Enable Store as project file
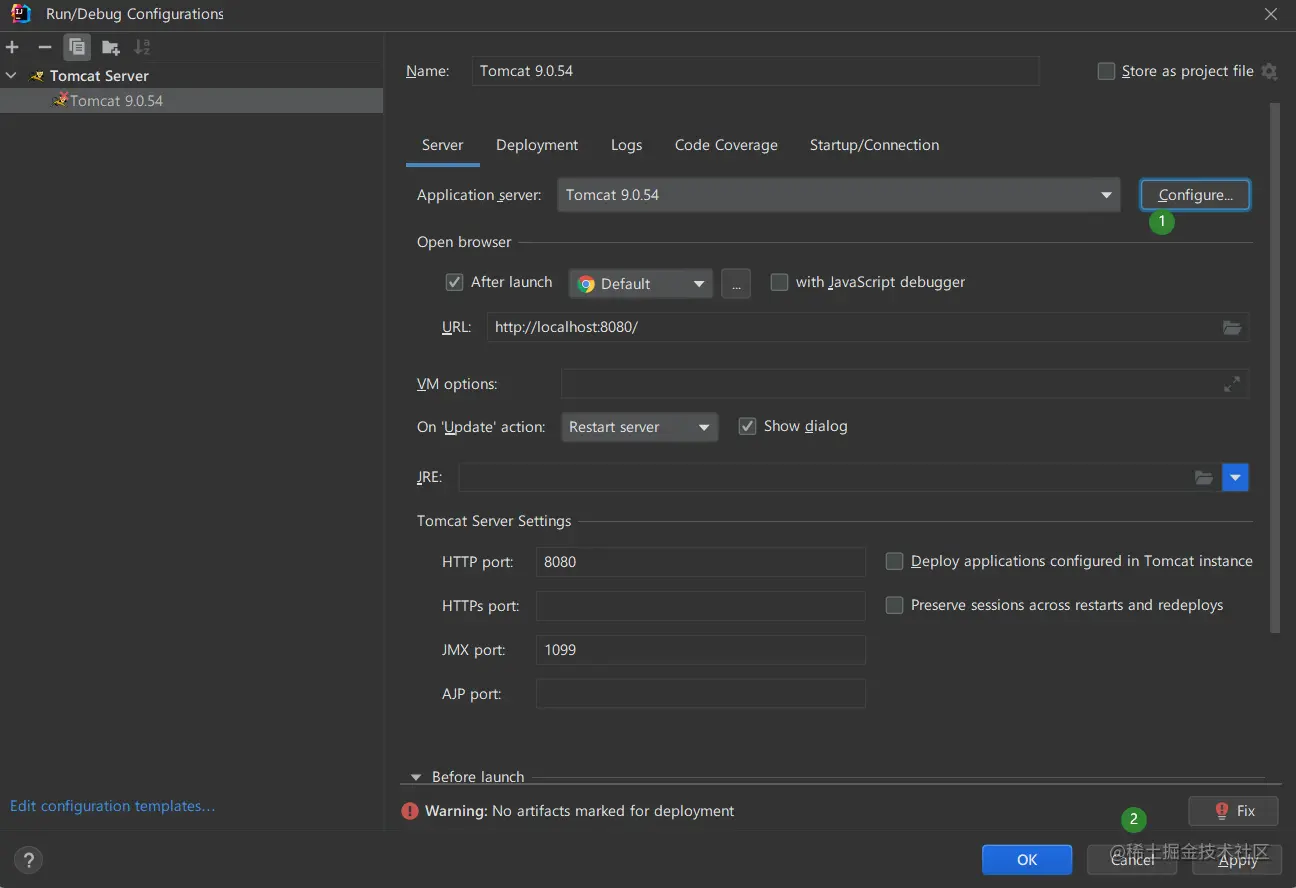The image size is (1296, 888). pos(1106,71)
